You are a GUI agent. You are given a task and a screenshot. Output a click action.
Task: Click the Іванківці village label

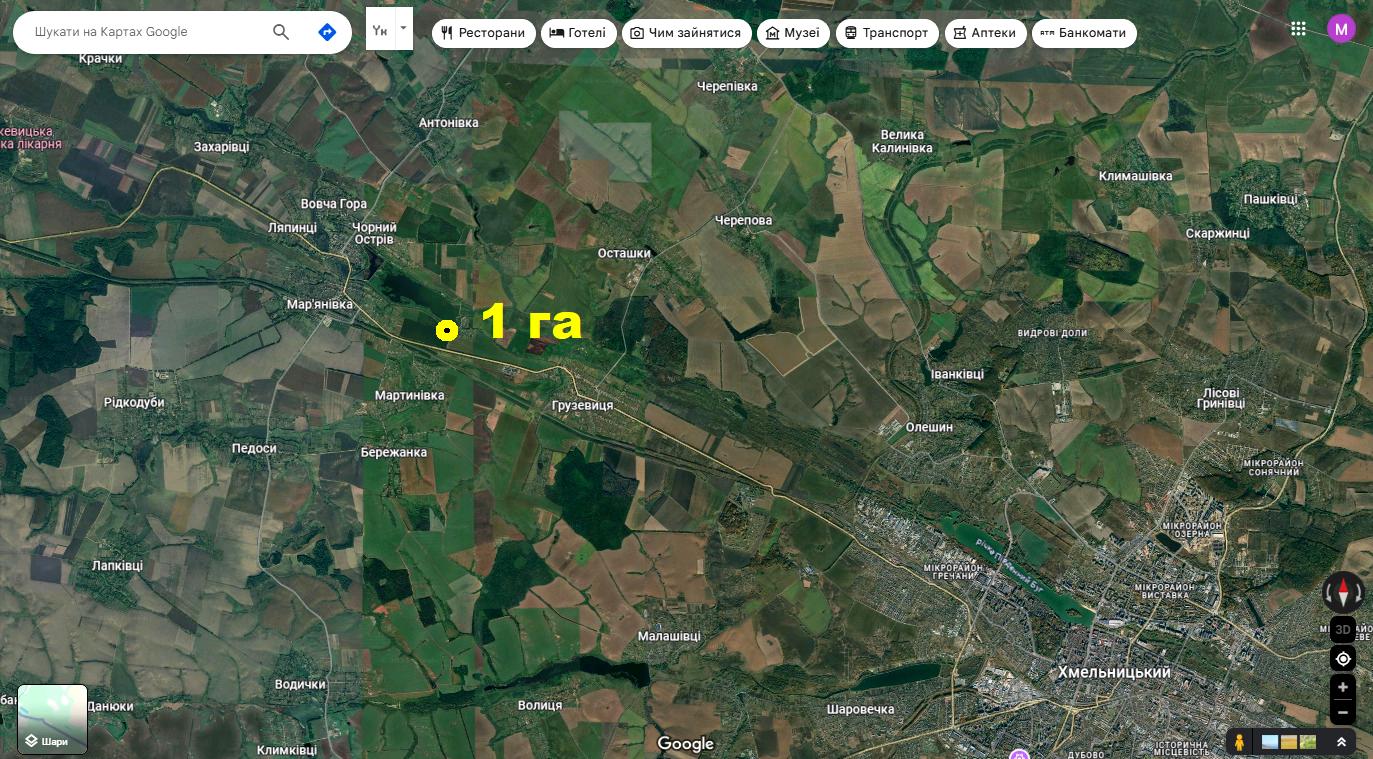(x=957, y=374)
